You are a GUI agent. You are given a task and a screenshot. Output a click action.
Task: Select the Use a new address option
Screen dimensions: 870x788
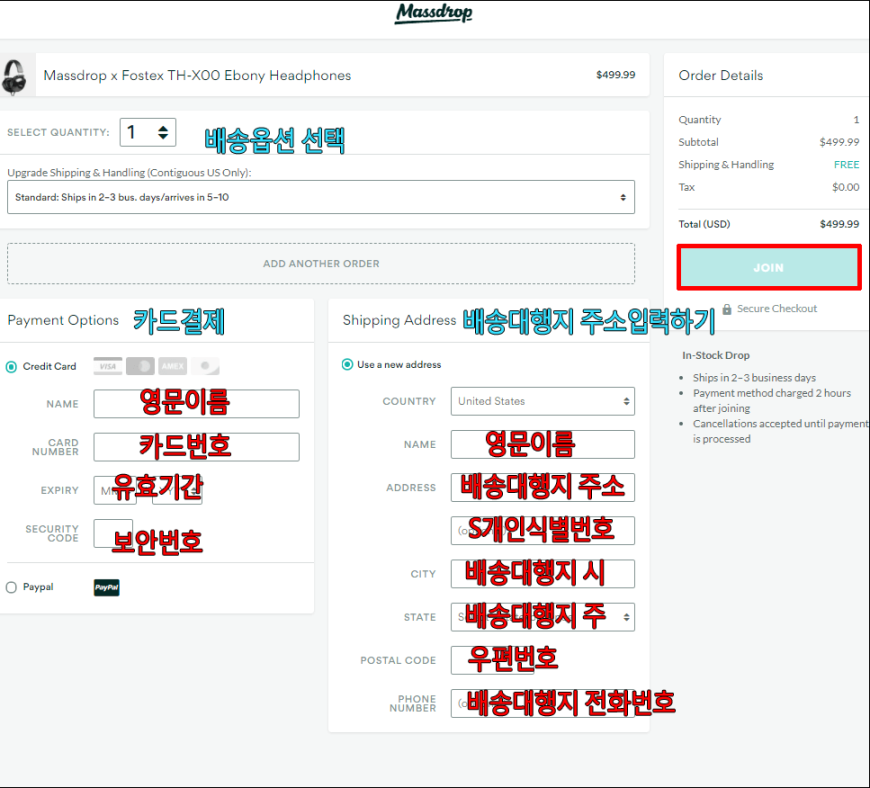pos(347,365)
